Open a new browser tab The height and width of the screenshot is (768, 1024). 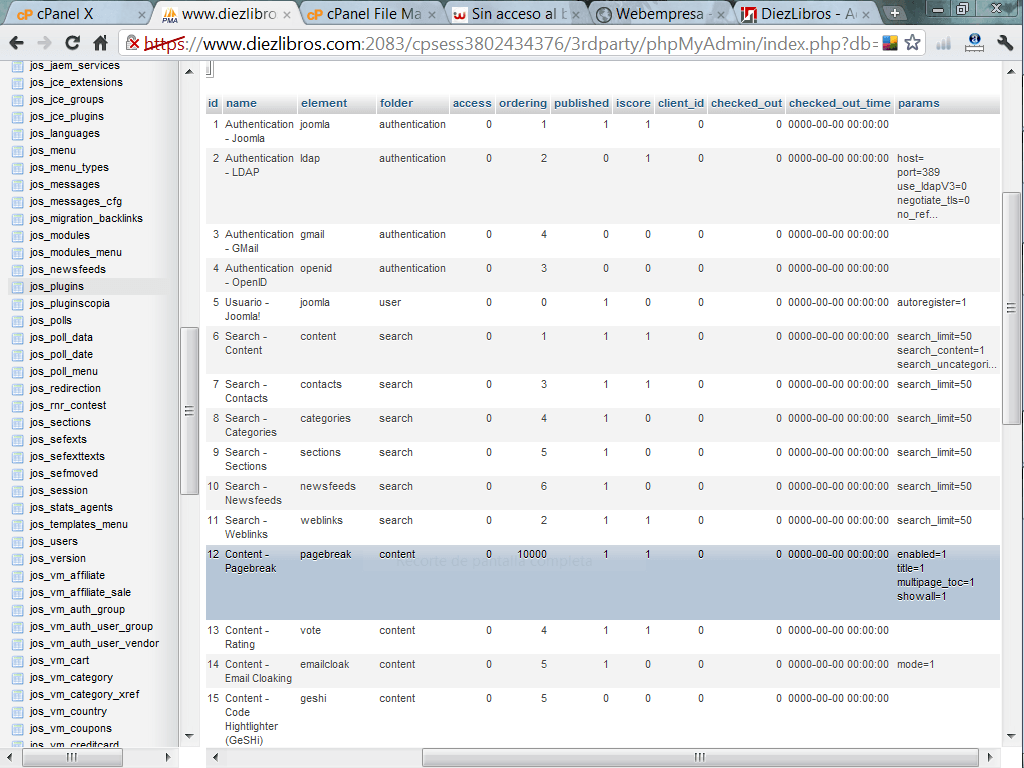click(895, 13)
